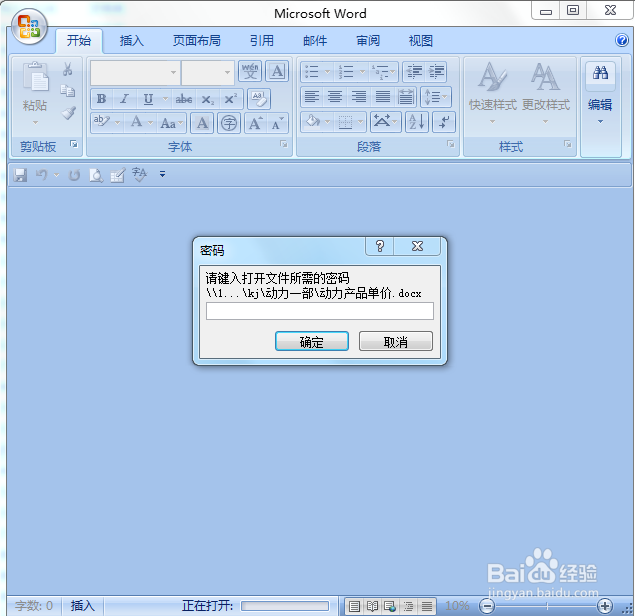Toggle Italic formatting
The image size is (635, 616).
pos(124,99)
